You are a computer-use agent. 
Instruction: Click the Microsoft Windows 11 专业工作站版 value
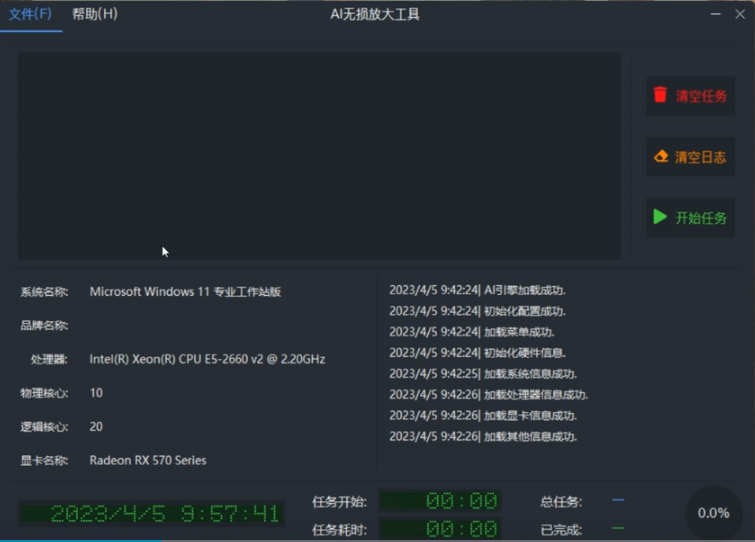click(x=185, y=292)
